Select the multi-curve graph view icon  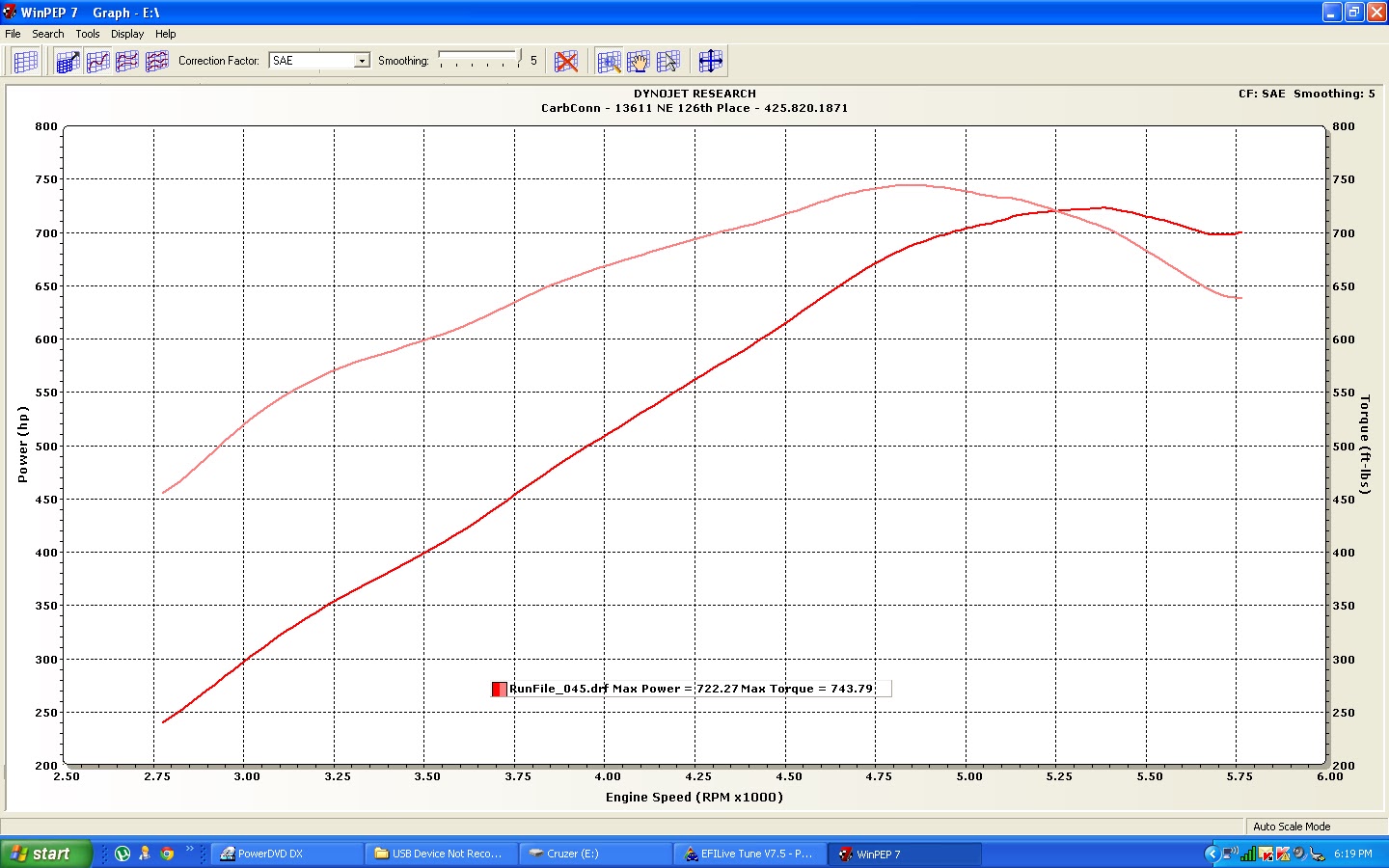tap(156, 62)
